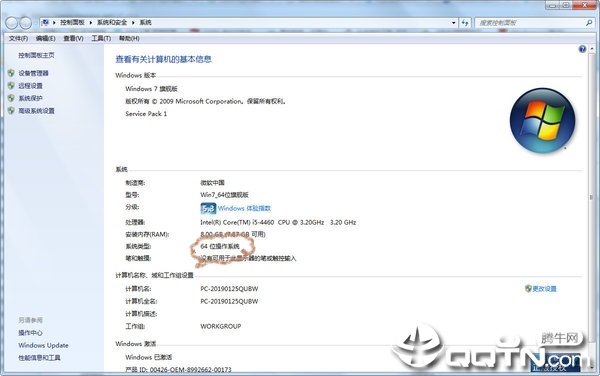
Task: Click shield icon next to 设备管理器
Action: [x=11, y=73]
